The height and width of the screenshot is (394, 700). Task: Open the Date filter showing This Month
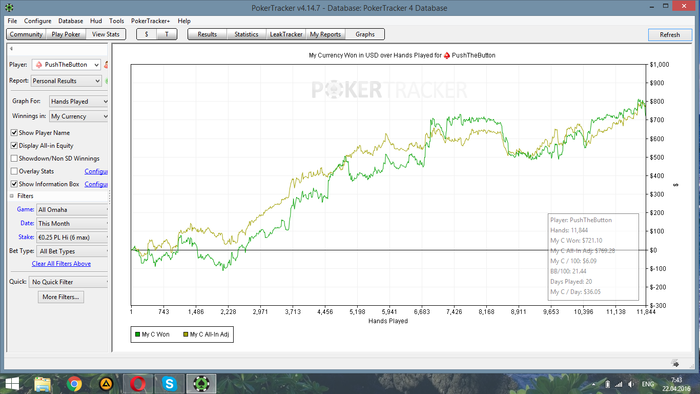pyautogui.click(x=72, y=223)
